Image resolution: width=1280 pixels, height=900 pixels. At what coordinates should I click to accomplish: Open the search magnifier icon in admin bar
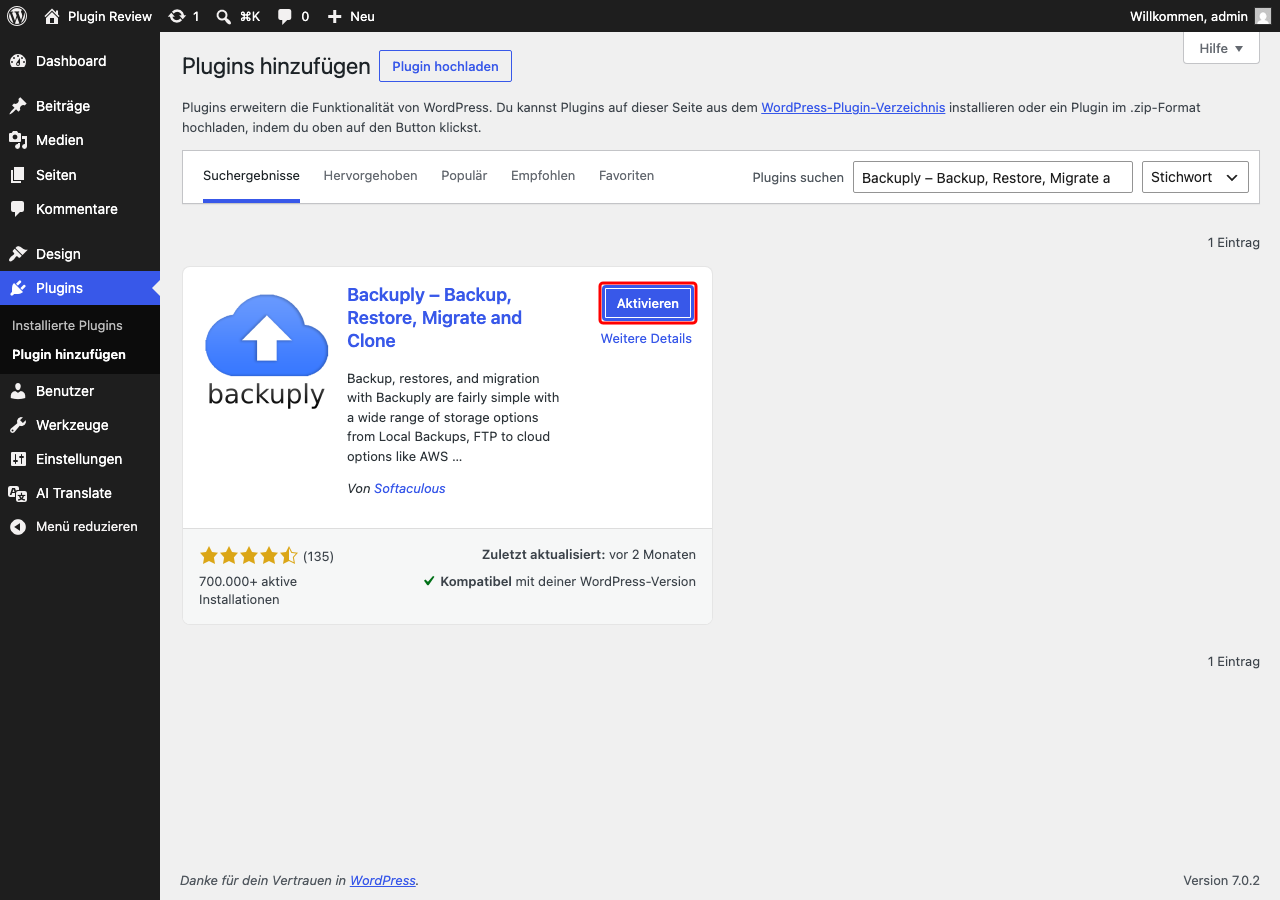click(x=224, y=16)
